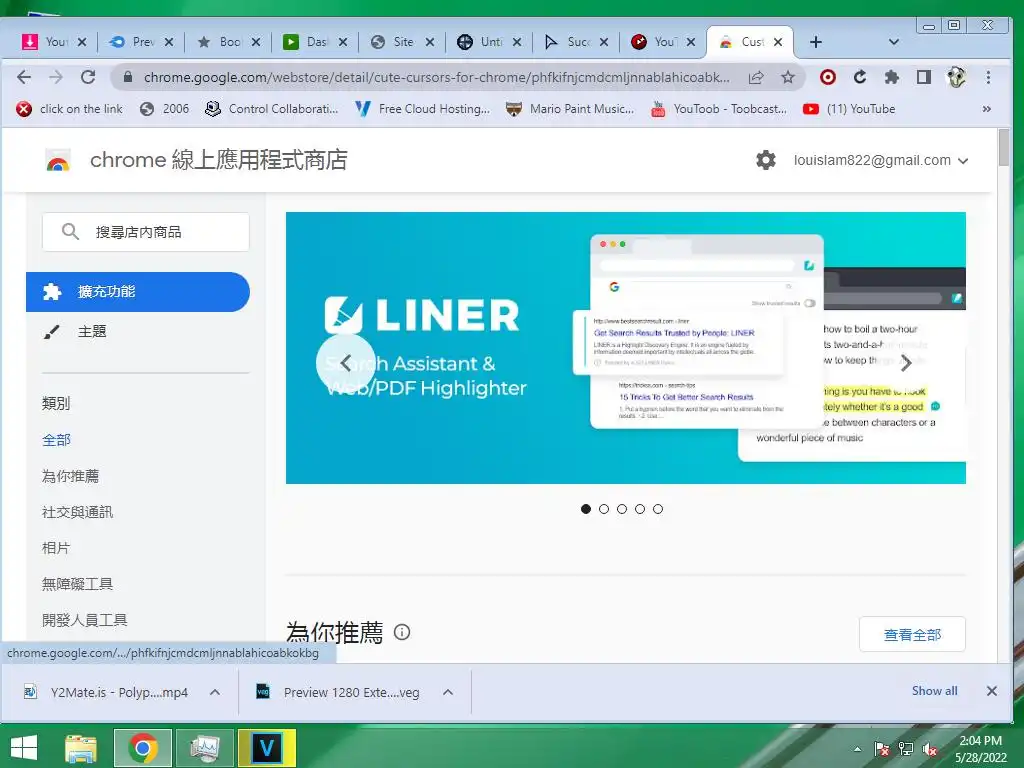Click the page vertical scrollbar thumb
1024x768 pixels.
point(1004,148)
